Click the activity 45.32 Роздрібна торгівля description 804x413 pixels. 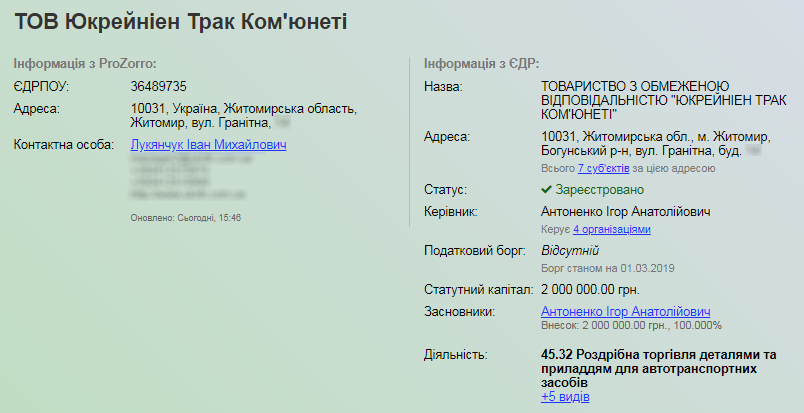pos(658,368)
